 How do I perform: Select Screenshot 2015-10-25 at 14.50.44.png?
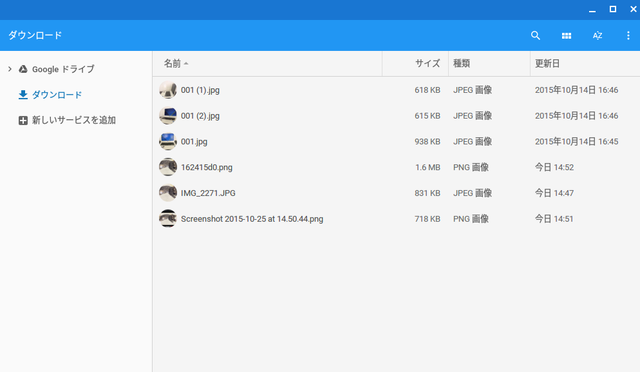252,219
